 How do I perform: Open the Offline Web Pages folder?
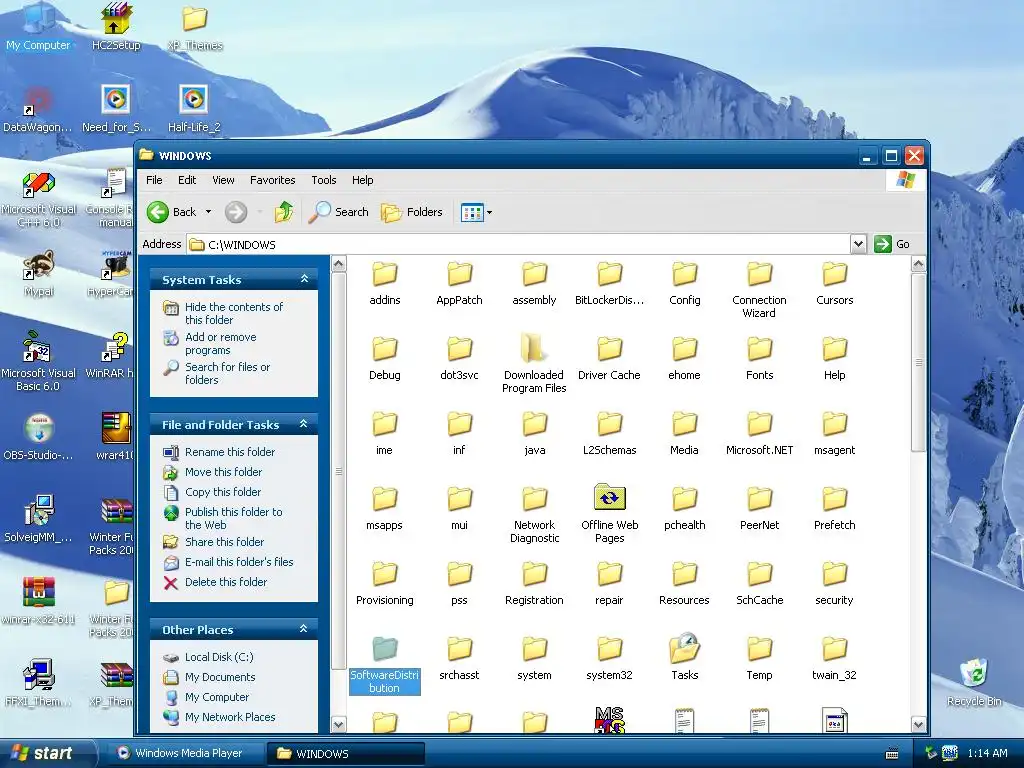tap(609, 514)
